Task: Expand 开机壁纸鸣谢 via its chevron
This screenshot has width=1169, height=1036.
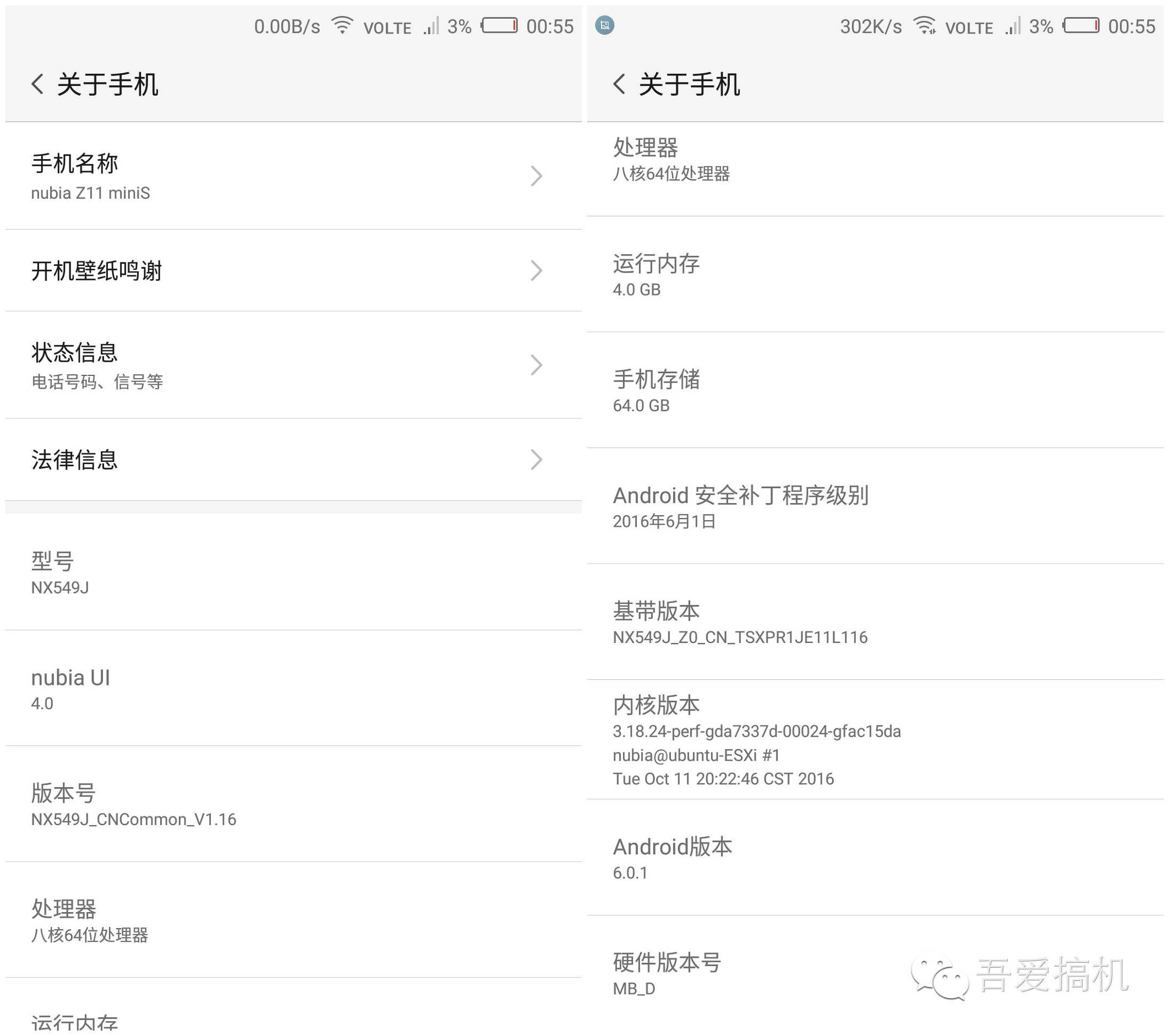Action: point(536,271)
